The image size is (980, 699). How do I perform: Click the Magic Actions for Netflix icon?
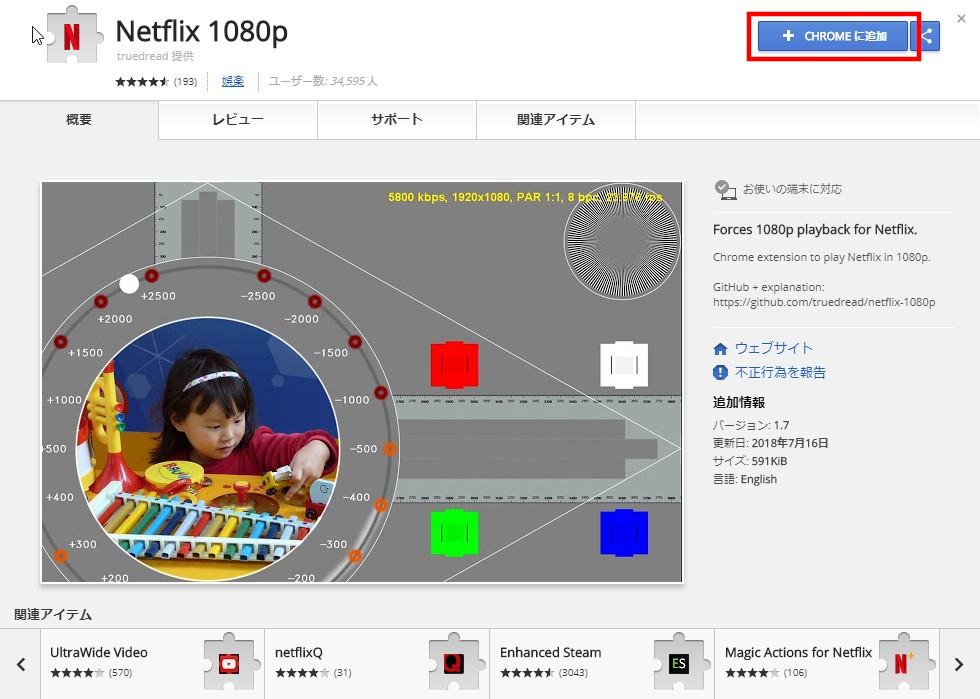click(x=904, y=662)
